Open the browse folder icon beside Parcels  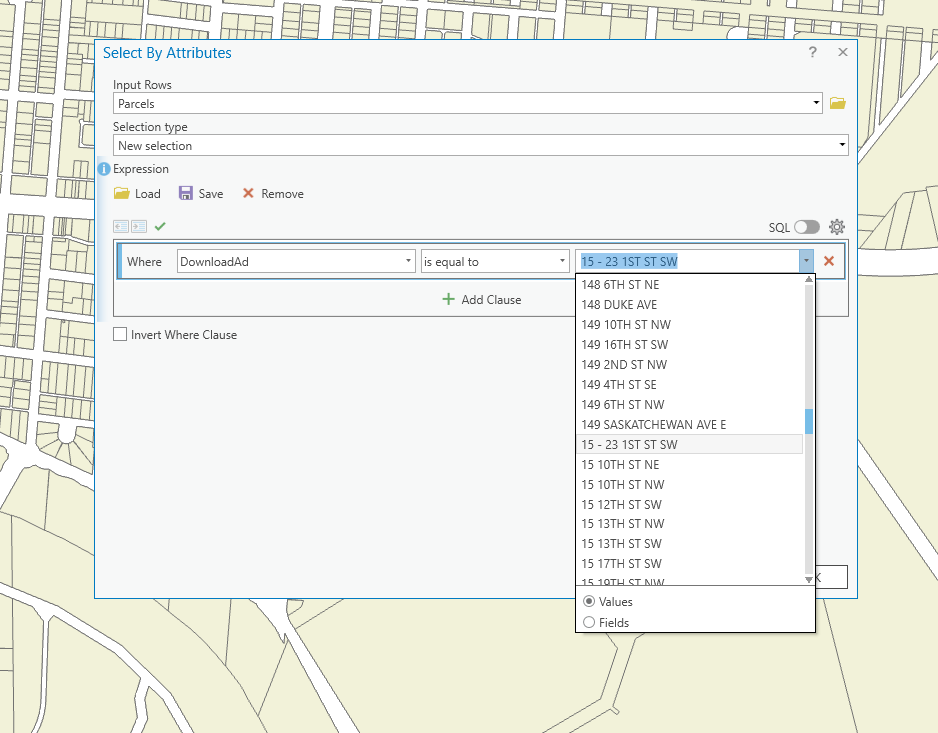[x=837, y=103]
